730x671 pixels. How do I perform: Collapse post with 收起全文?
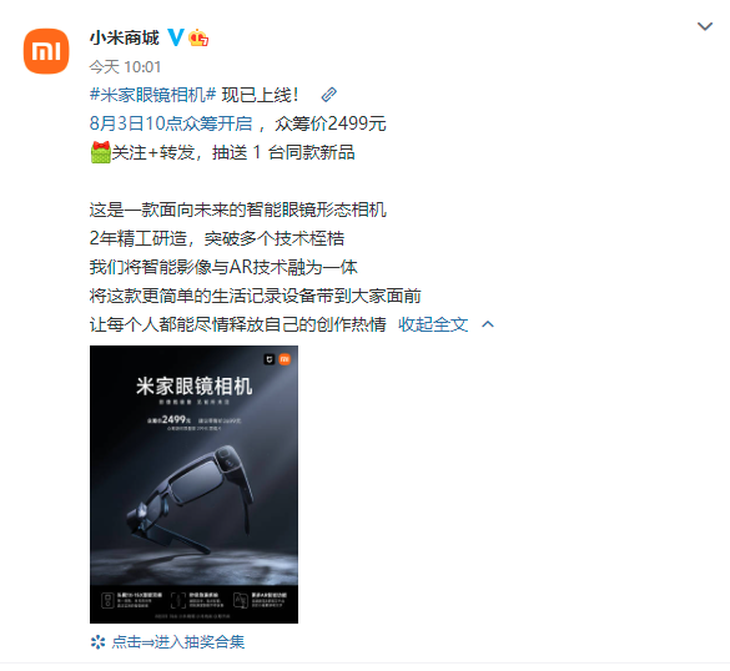coord(433,325)
